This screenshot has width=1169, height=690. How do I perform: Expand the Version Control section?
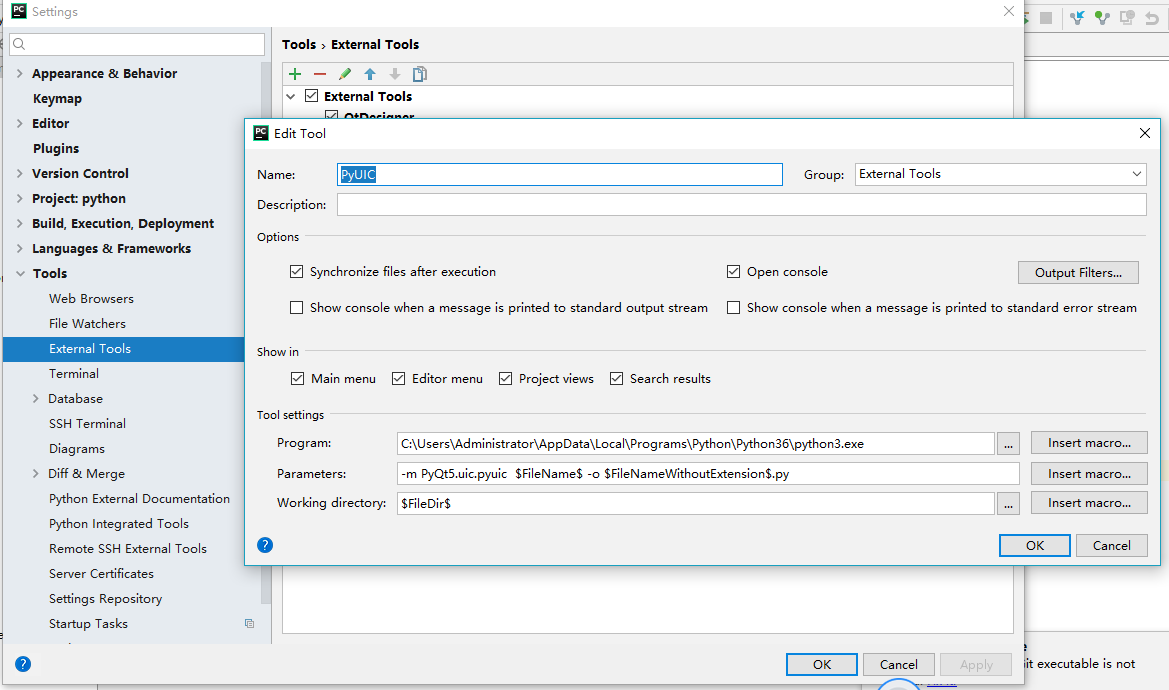pyautogui.click(x=19, y=173)
